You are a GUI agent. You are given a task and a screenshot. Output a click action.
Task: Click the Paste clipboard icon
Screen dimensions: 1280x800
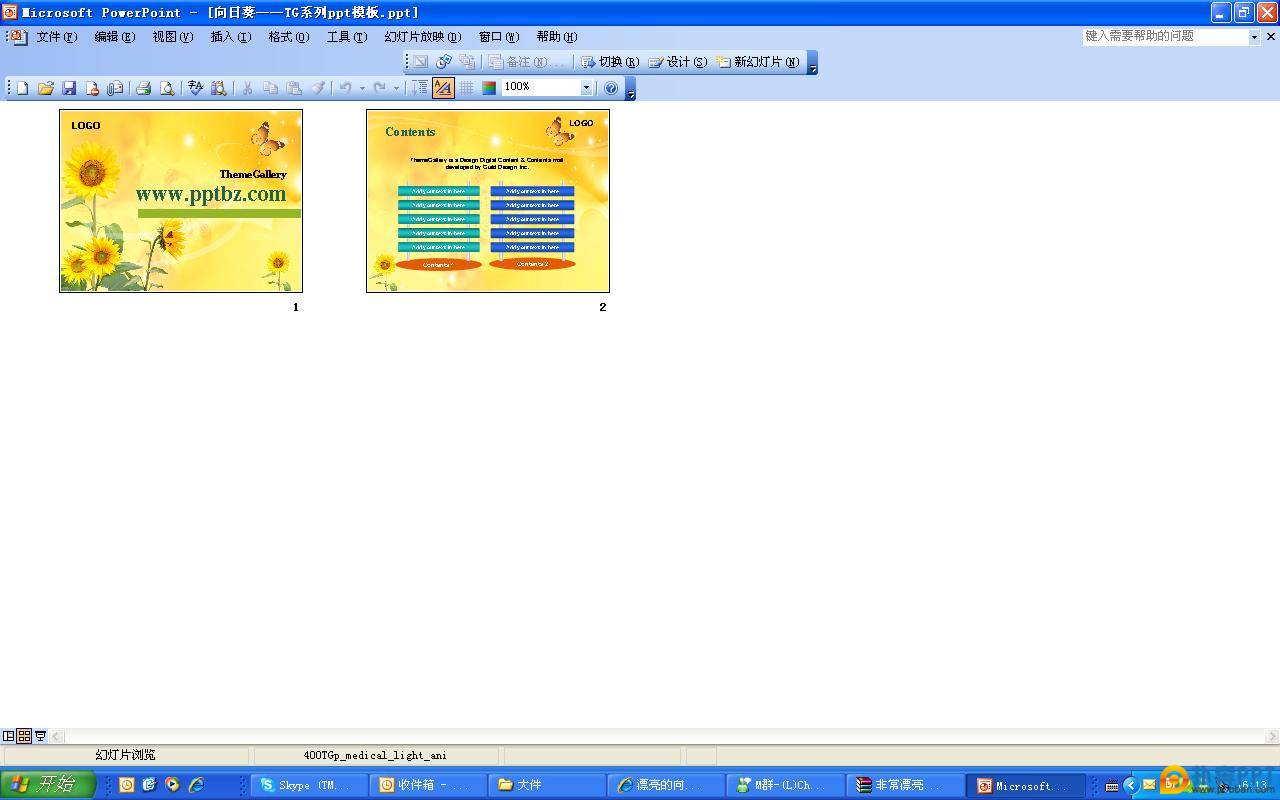point(294,88)
